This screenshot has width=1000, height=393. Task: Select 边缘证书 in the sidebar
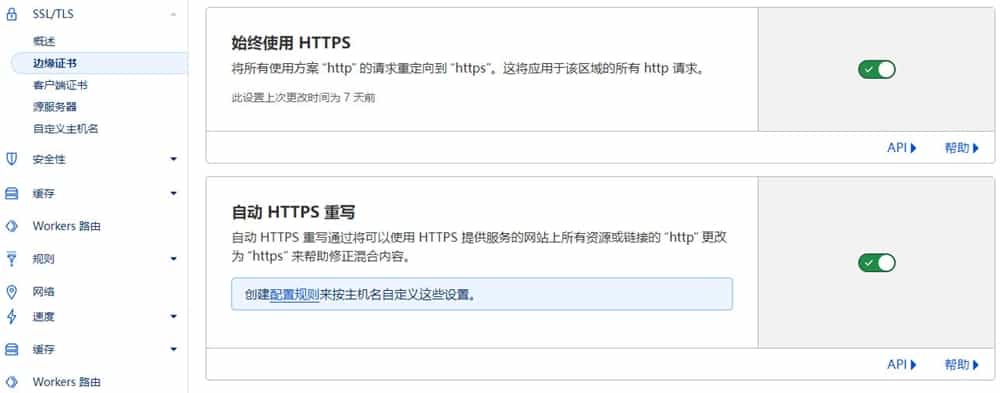pyautogui.click(x=99, y=63)
